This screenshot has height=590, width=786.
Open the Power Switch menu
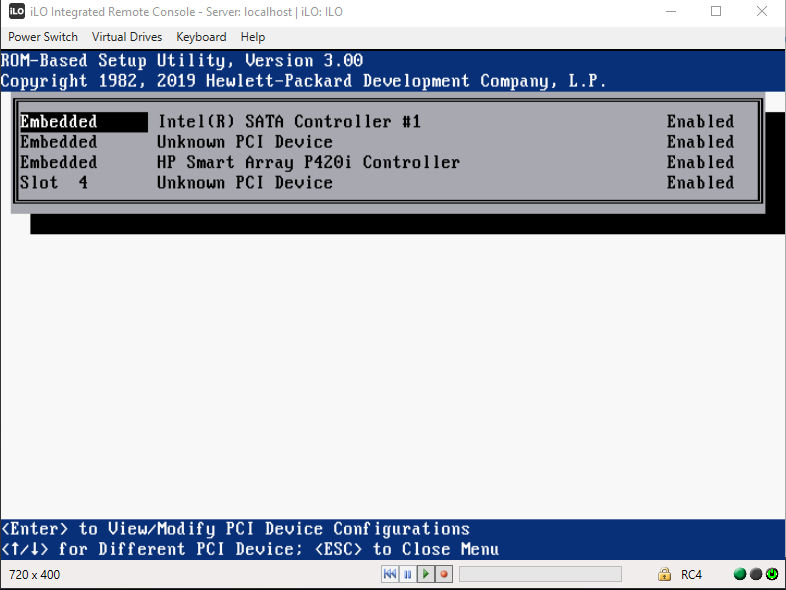tap(43, 37)
